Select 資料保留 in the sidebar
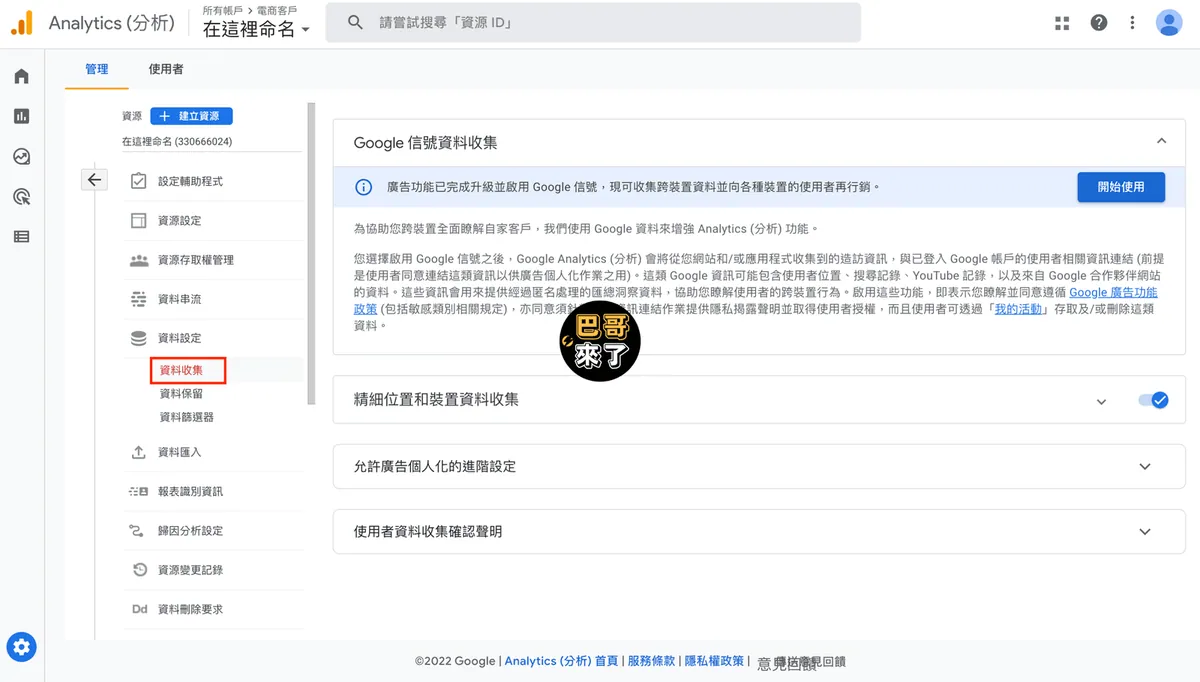This screenshot has width=1200, height=682. [181, 394]
